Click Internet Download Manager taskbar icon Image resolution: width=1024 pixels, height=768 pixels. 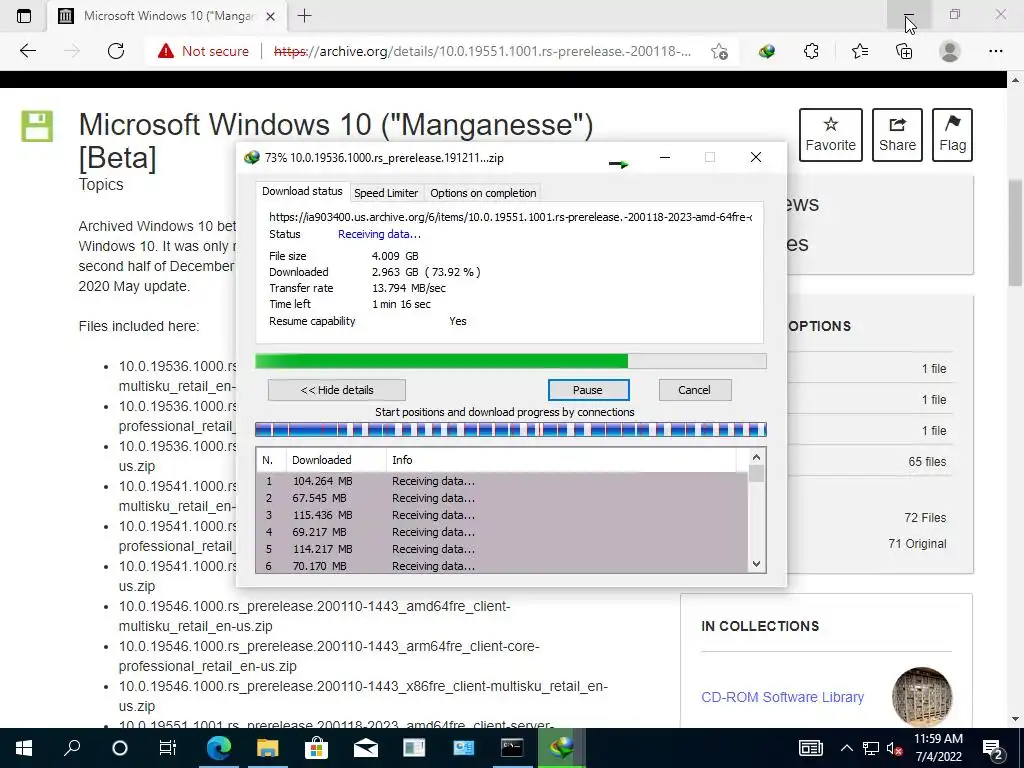pos(562,748)
